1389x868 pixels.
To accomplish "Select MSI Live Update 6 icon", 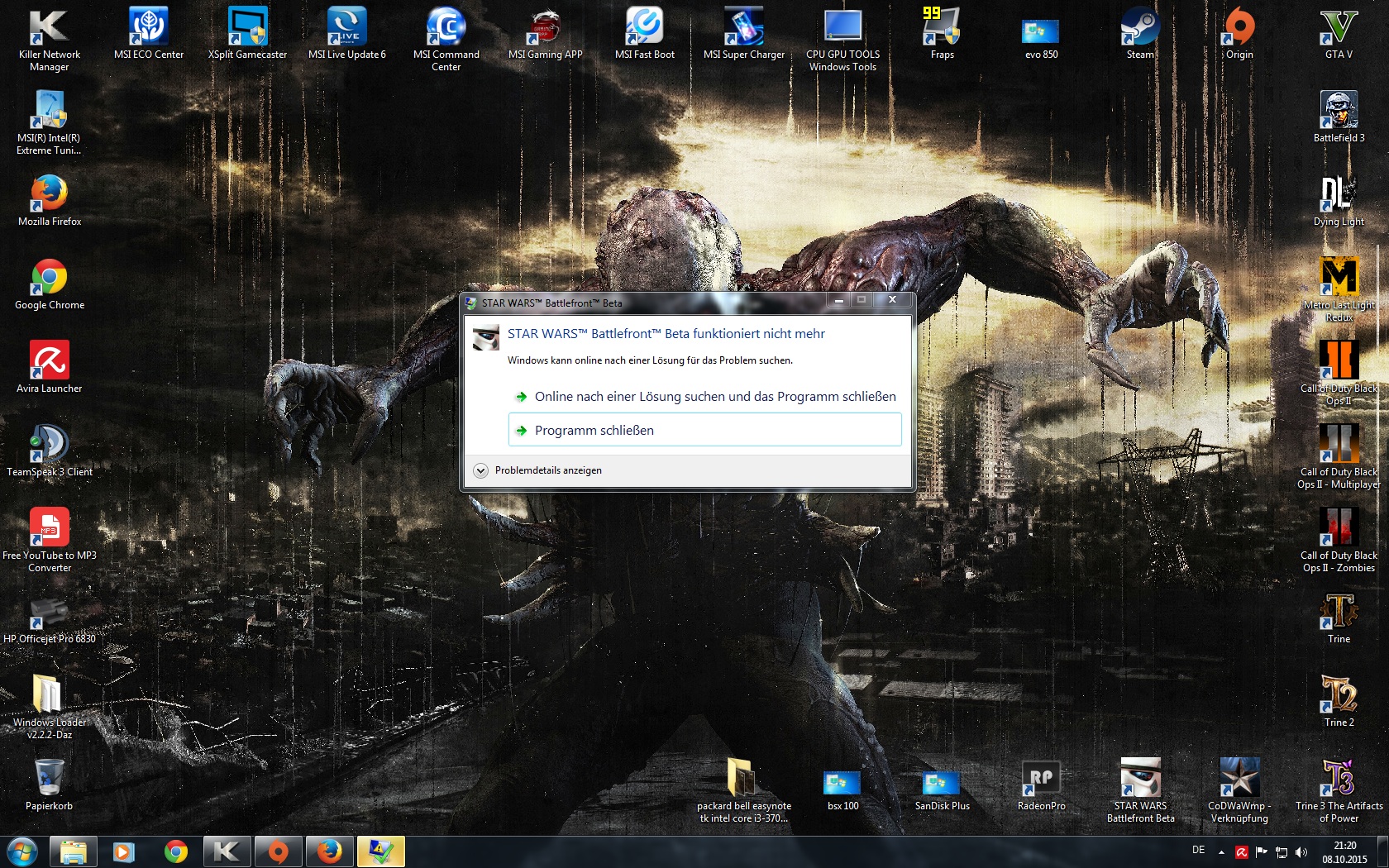I will [x=347, y=33].
